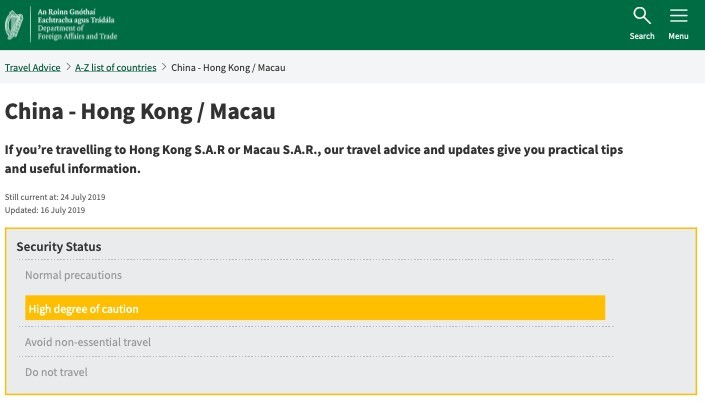The height and width of the screenshot is (405, 705).
Task: Click the yellow High degree of caution bar
Action: [x=315, y=308]
